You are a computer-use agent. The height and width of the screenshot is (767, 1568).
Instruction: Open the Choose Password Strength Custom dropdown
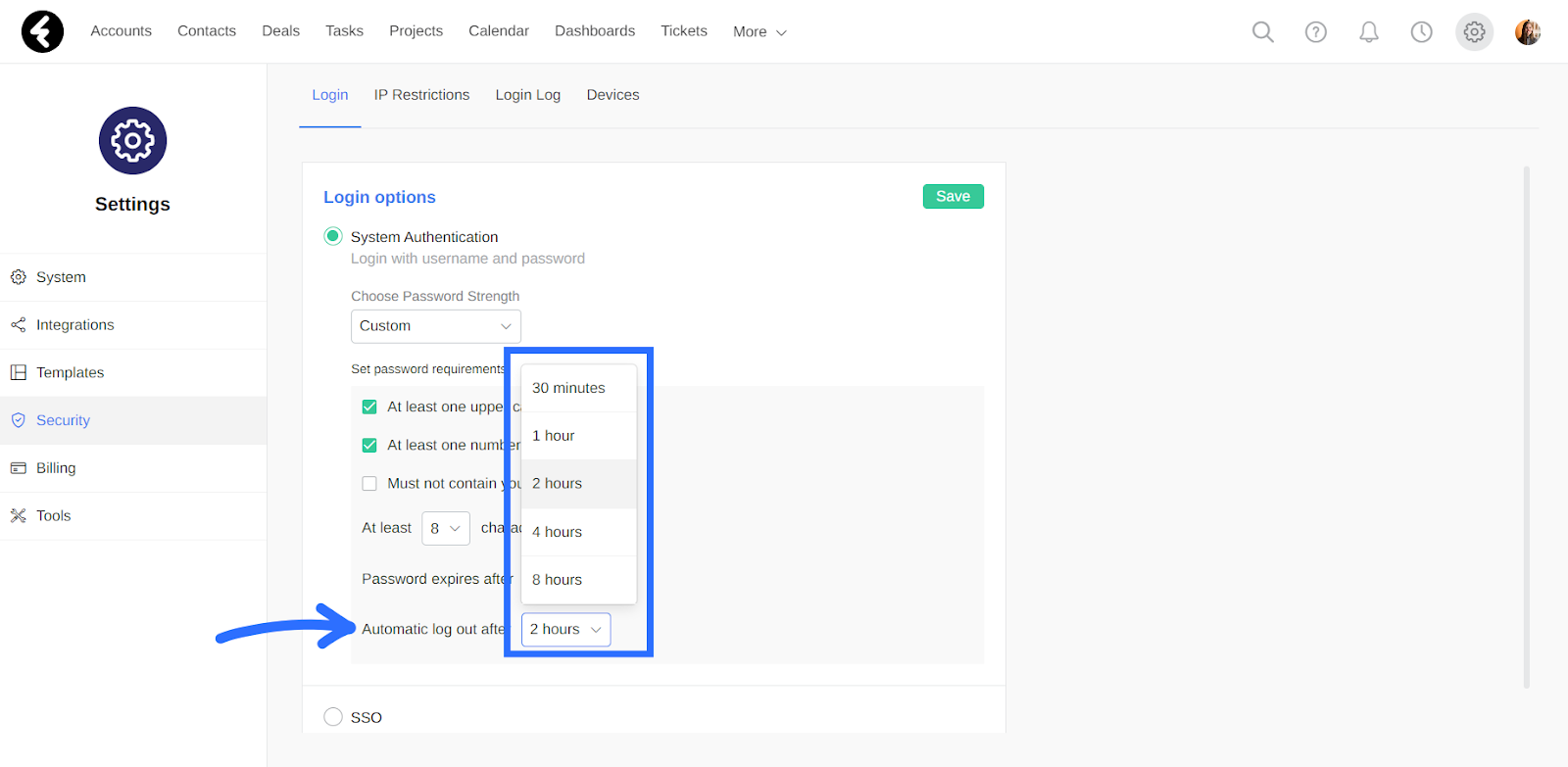coord(436,326)
